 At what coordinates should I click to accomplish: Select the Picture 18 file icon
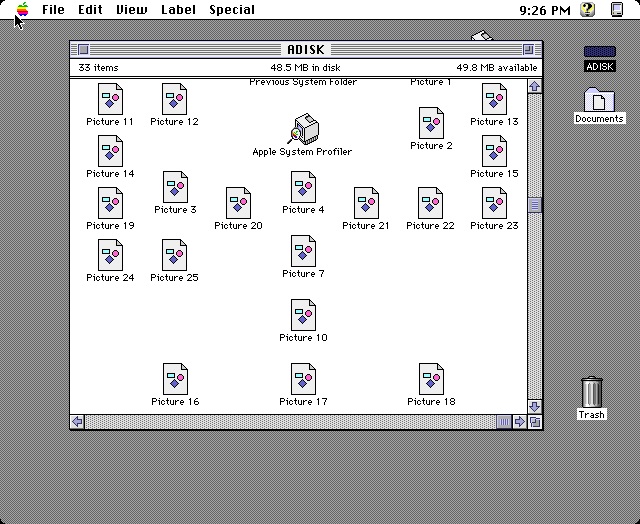(x=431, y=379)
